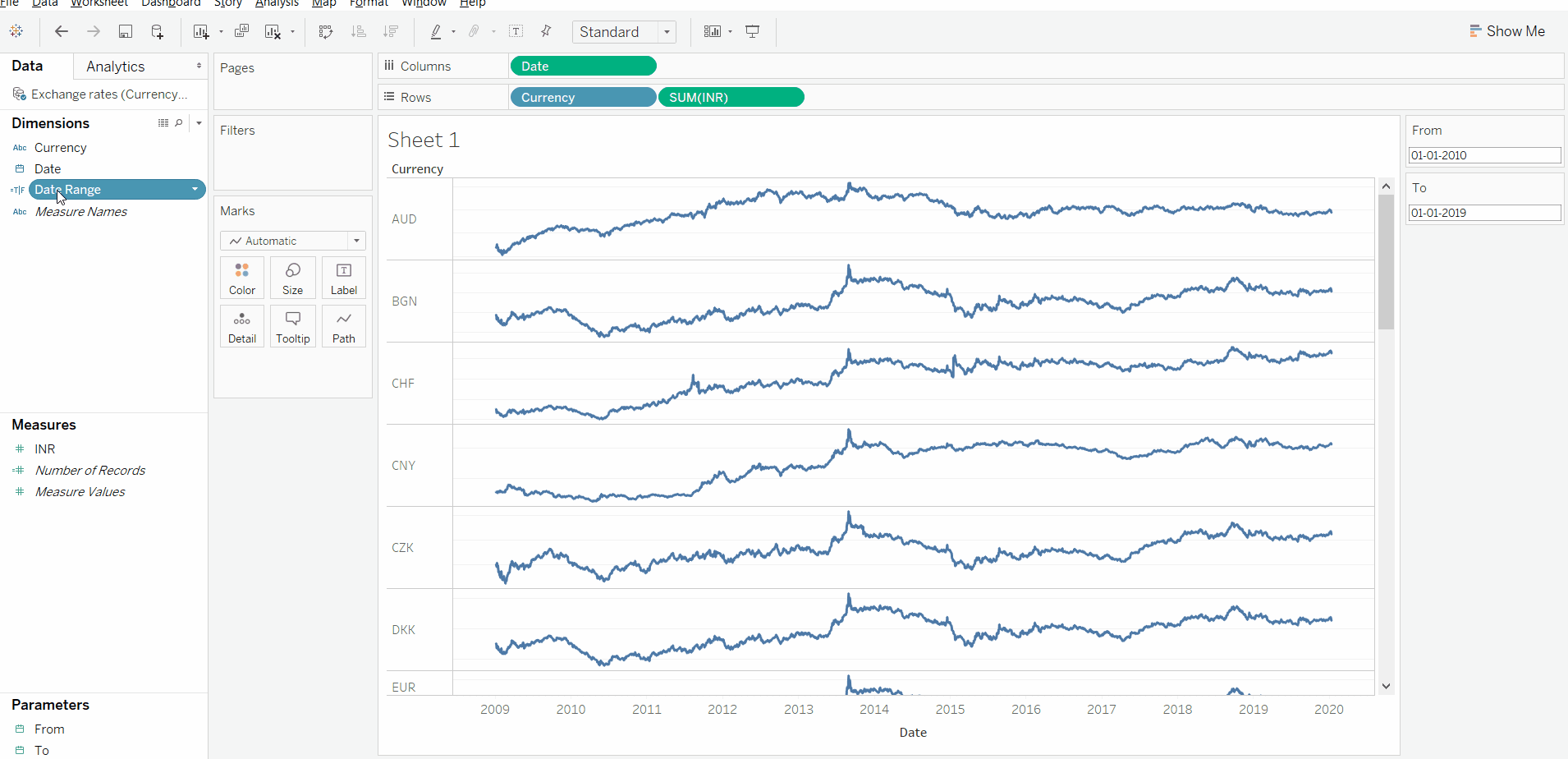The image size is (1568, 759).
Task: Click the Size button in Marks card
Action: click(x=293, y=278)
